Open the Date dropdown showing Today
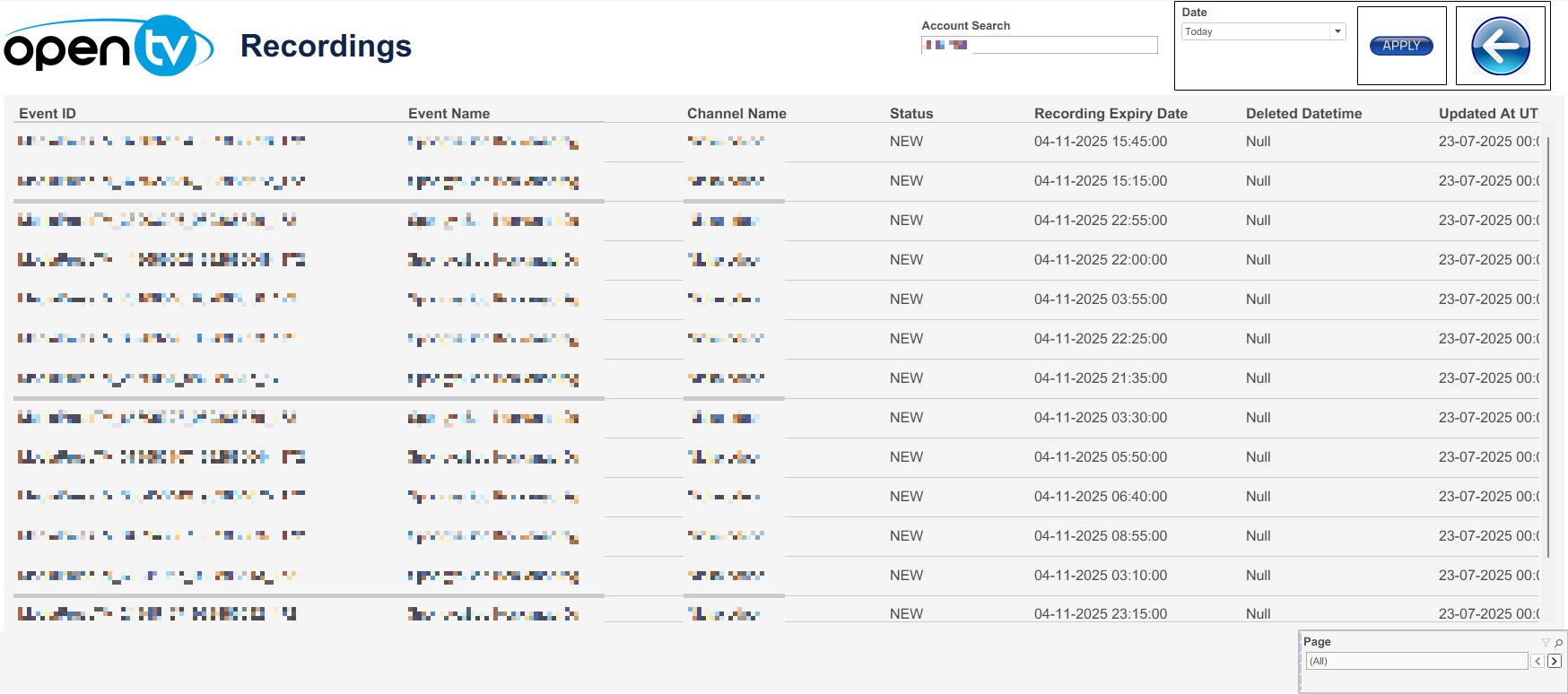Screen dimensions: 1568x694 coord(1256,31)
